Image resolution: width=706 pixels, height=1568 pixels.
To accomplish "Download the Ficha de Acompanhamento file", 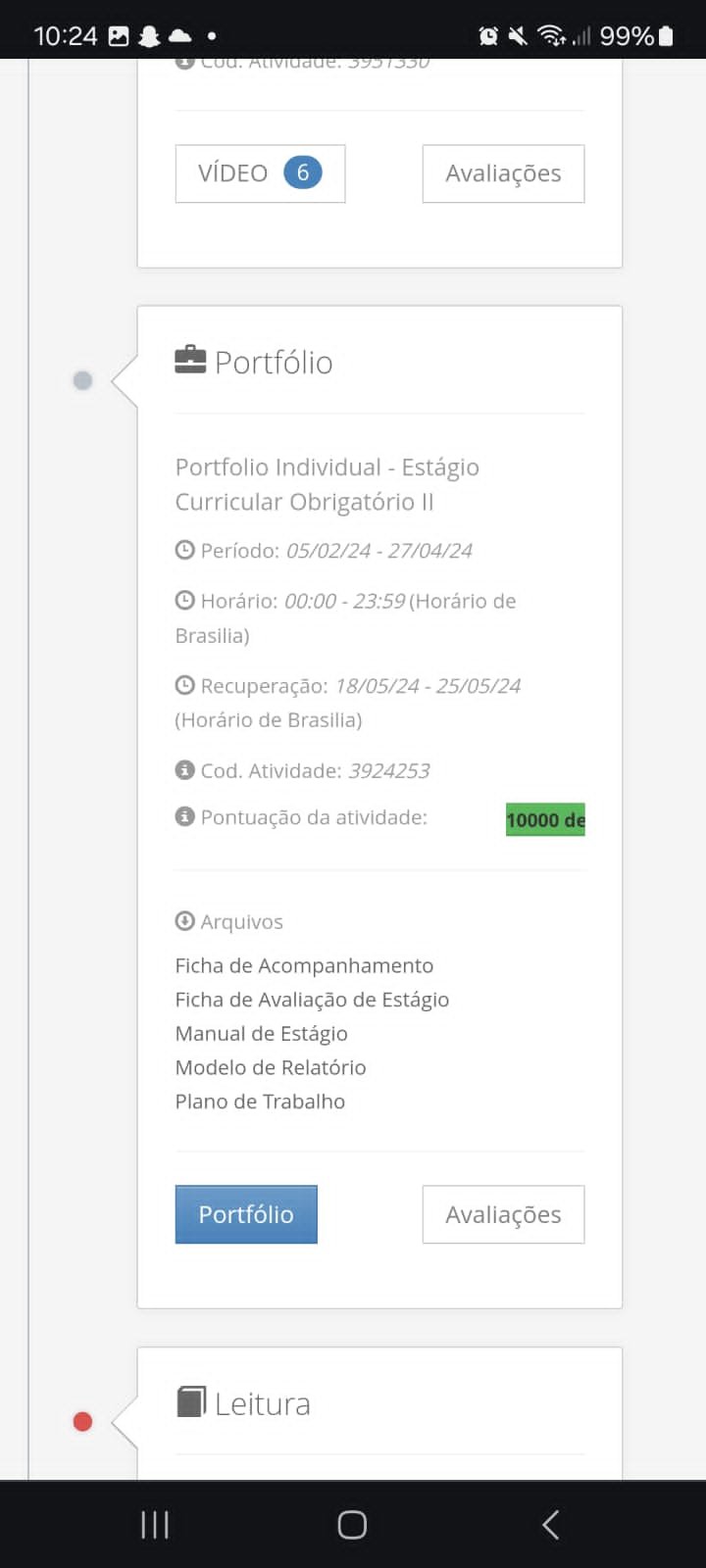I will [x=304, y=965].
